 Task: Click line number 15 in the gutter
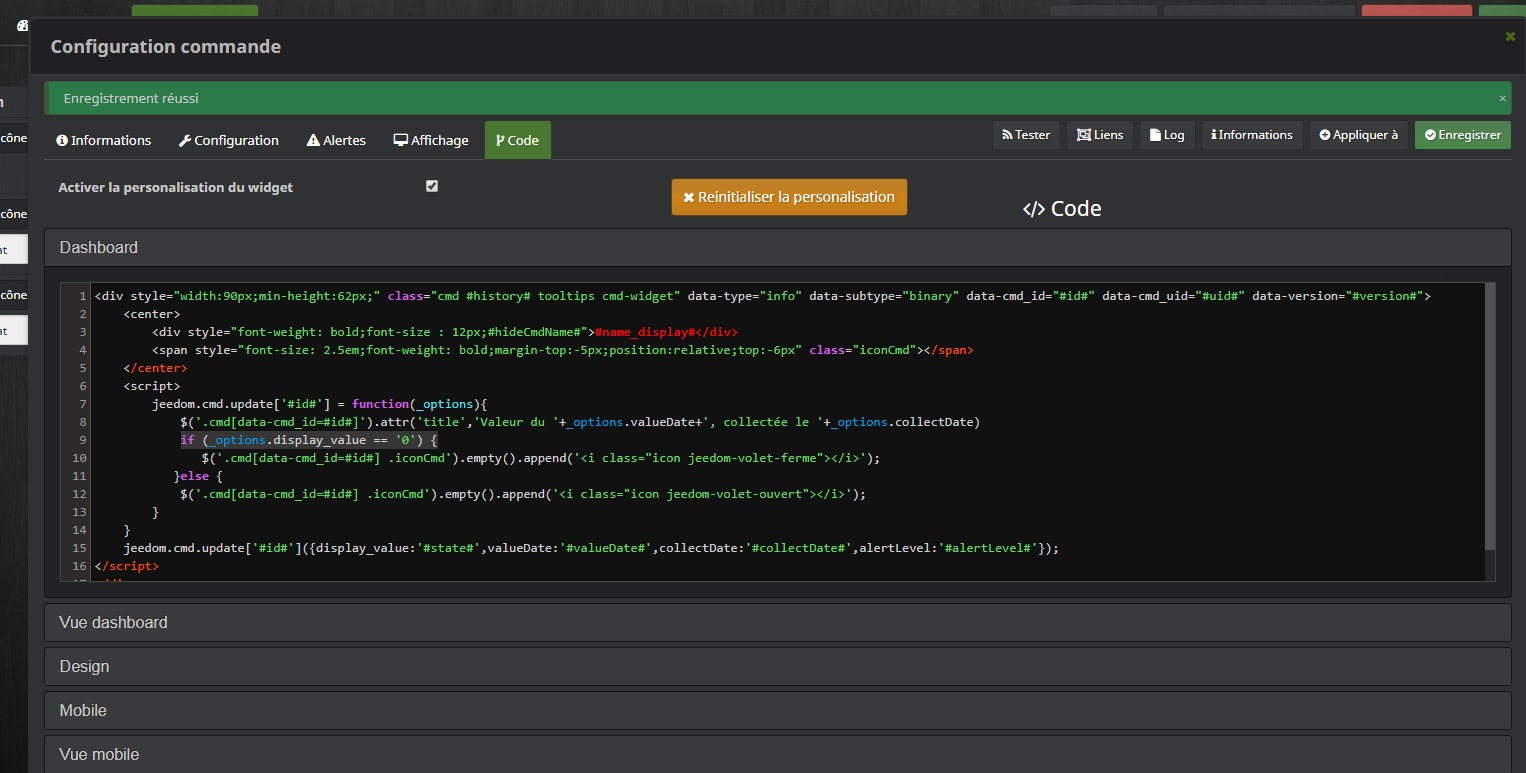80,548
